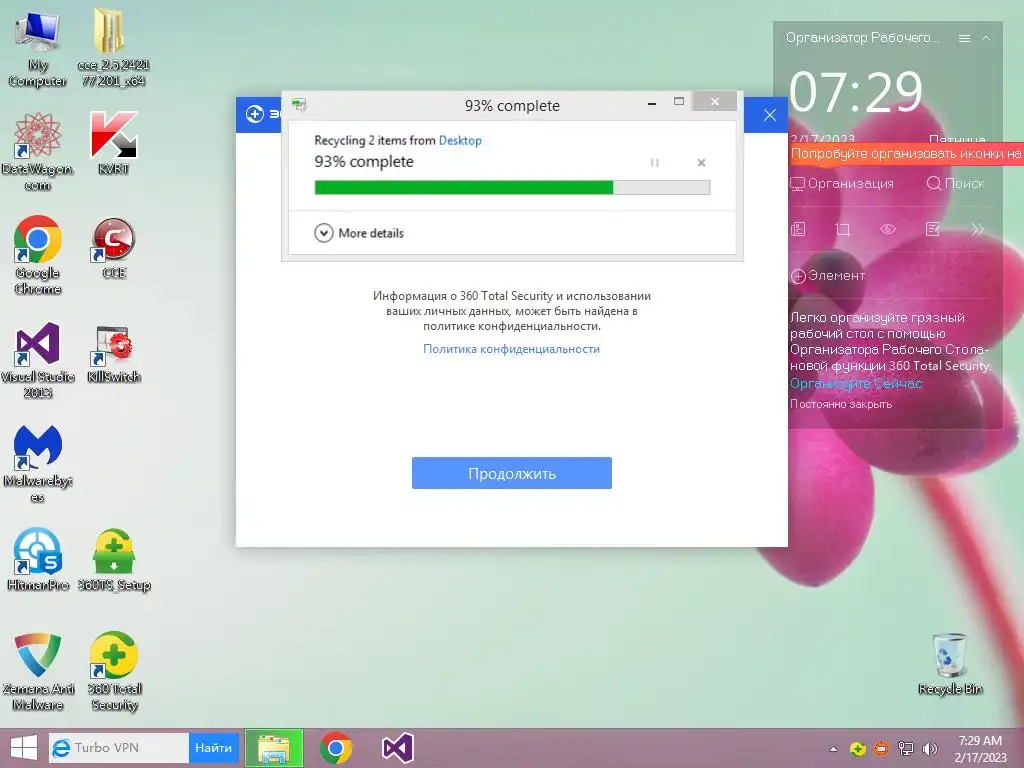Image resolution: width=1024 pixels, height=768 pixels.
Task: Click the Desktop link in recycling dialog
Action: pos(460,140)
